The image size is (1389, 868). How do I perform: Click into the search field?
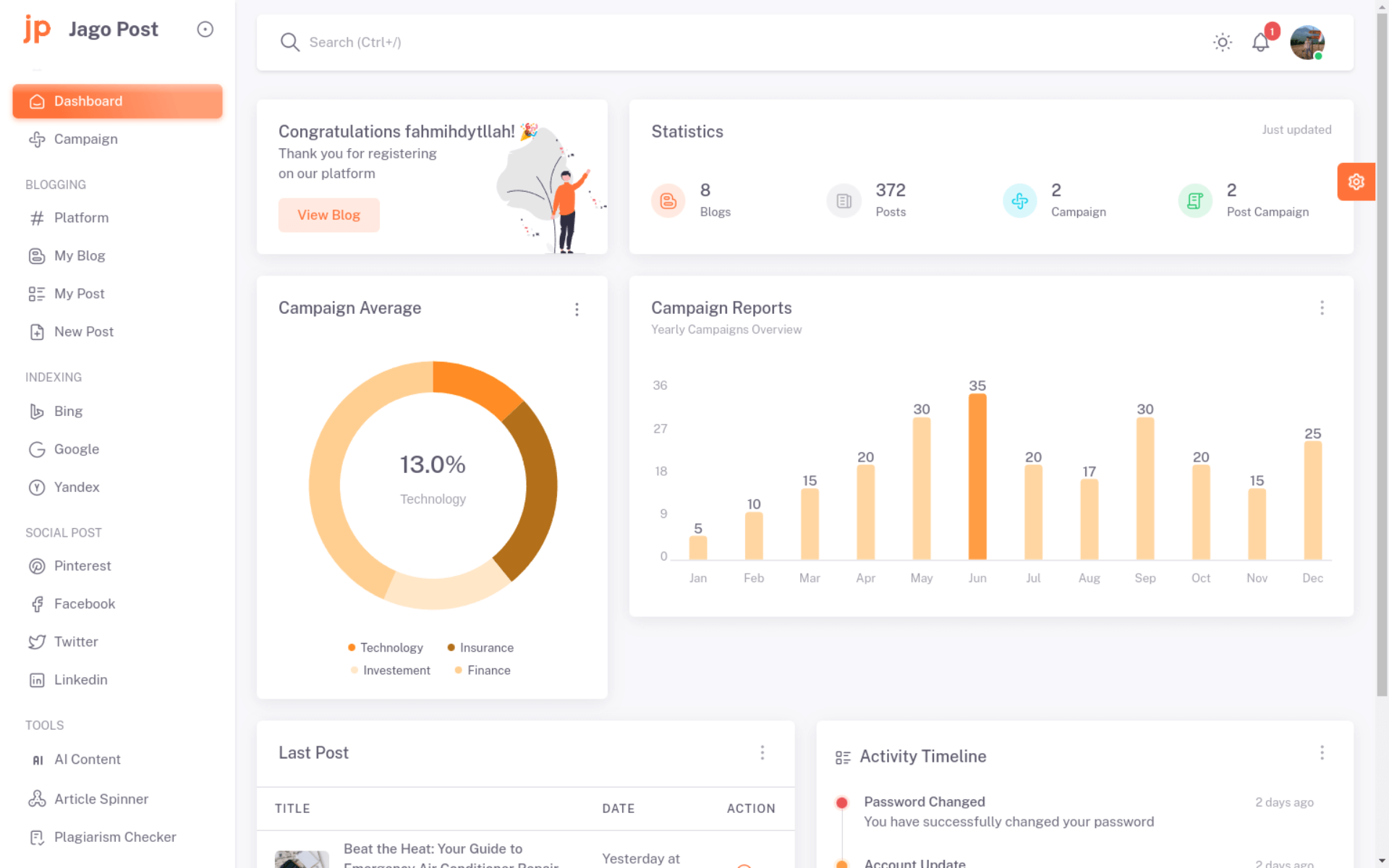click(x=506, y=43)
